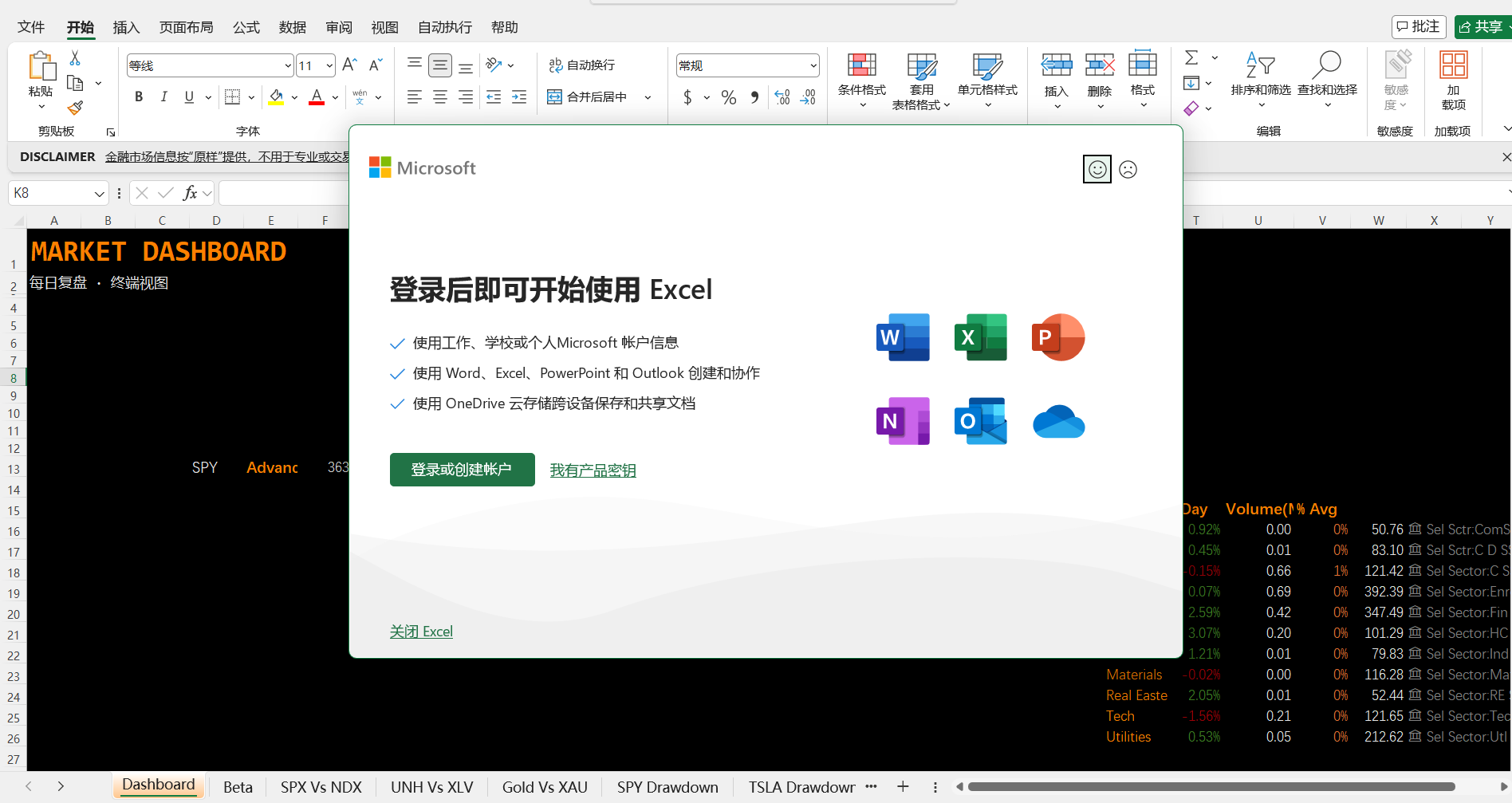Open the font size dropdown

click(x=329, y=66)
